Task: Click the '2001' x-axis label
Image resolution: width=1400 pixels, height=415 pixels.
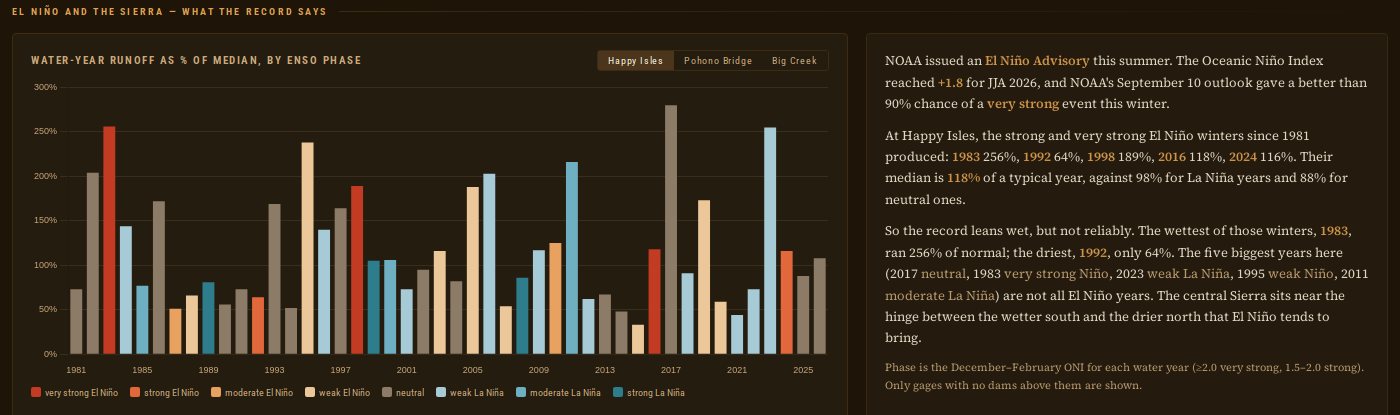Action: (406, 370)
